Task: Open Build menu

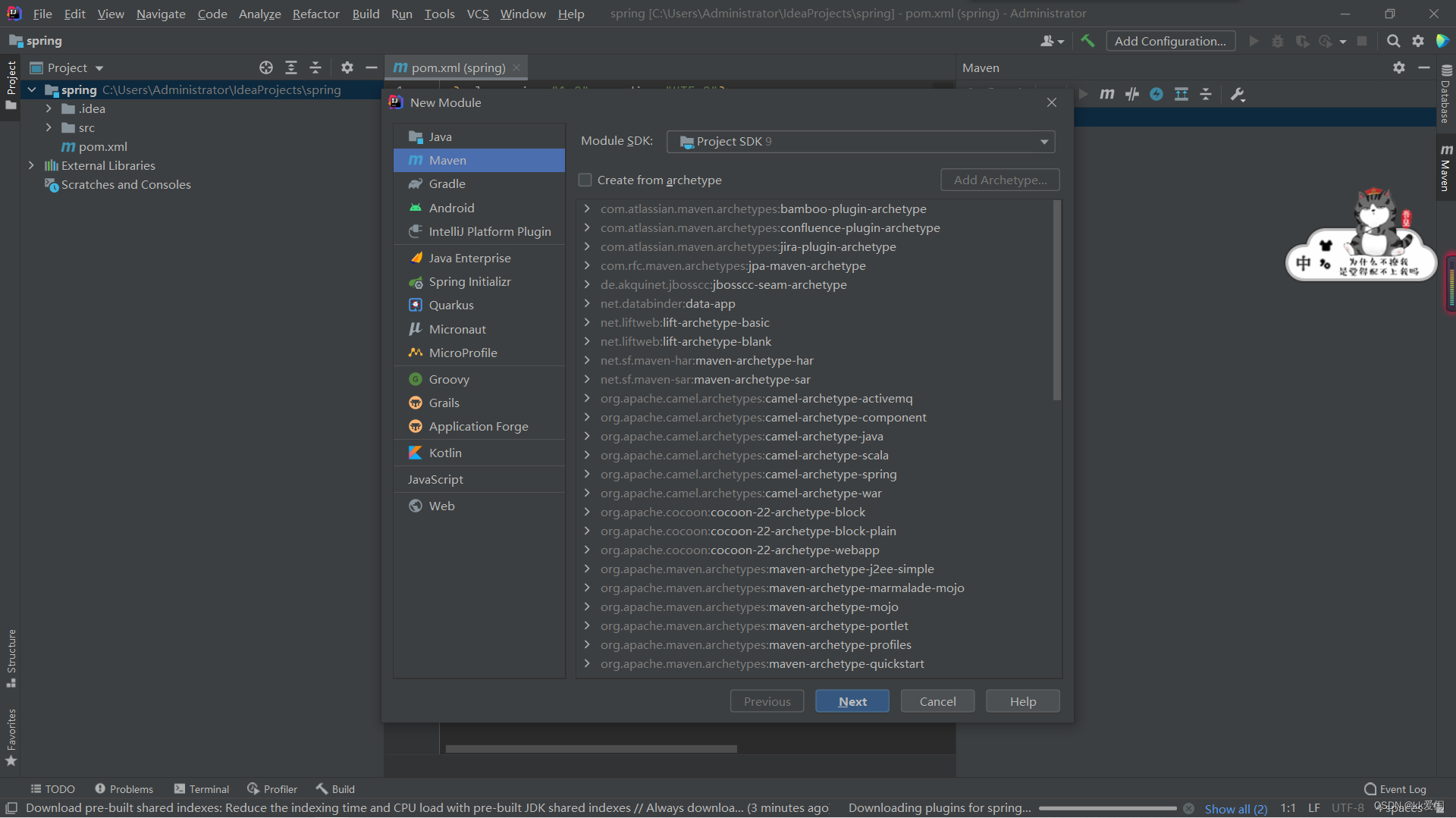Action: tap(366, 14)
